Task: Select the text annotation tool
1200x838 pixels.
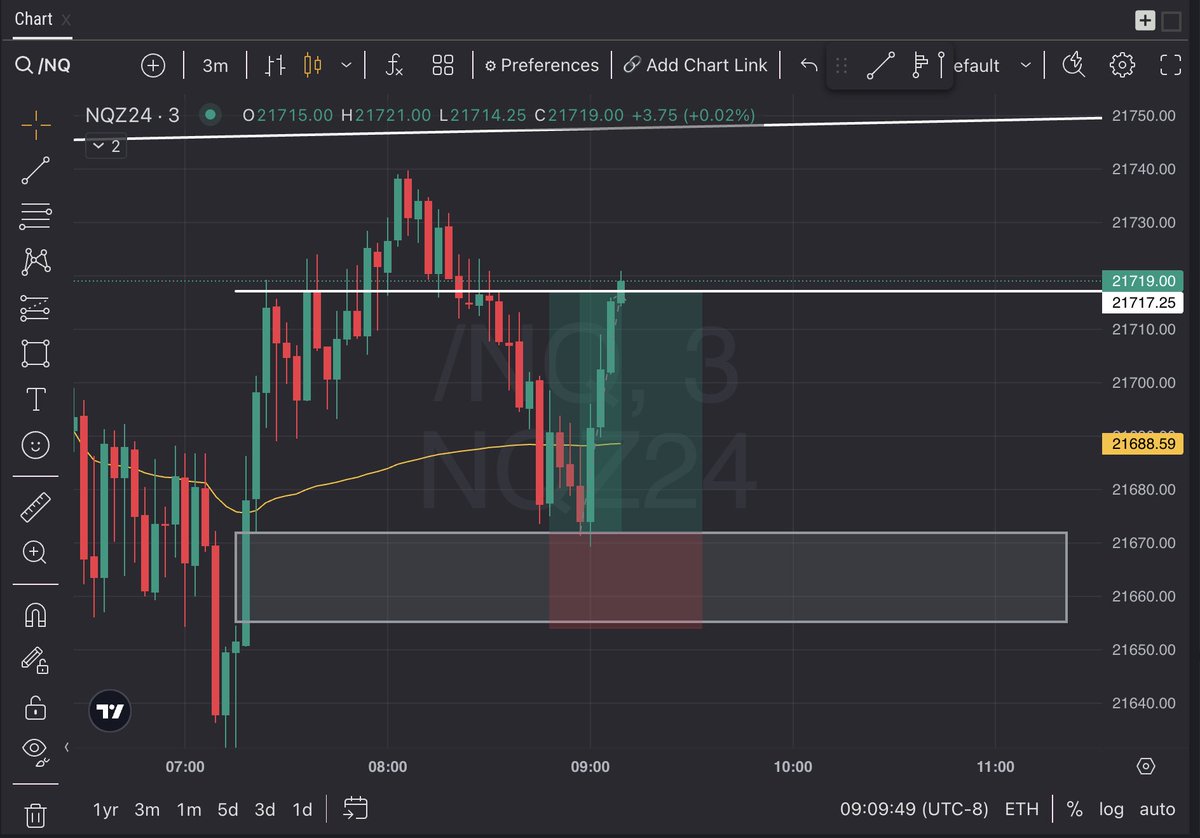Action: pyautogui.click(x=36, y=400)
